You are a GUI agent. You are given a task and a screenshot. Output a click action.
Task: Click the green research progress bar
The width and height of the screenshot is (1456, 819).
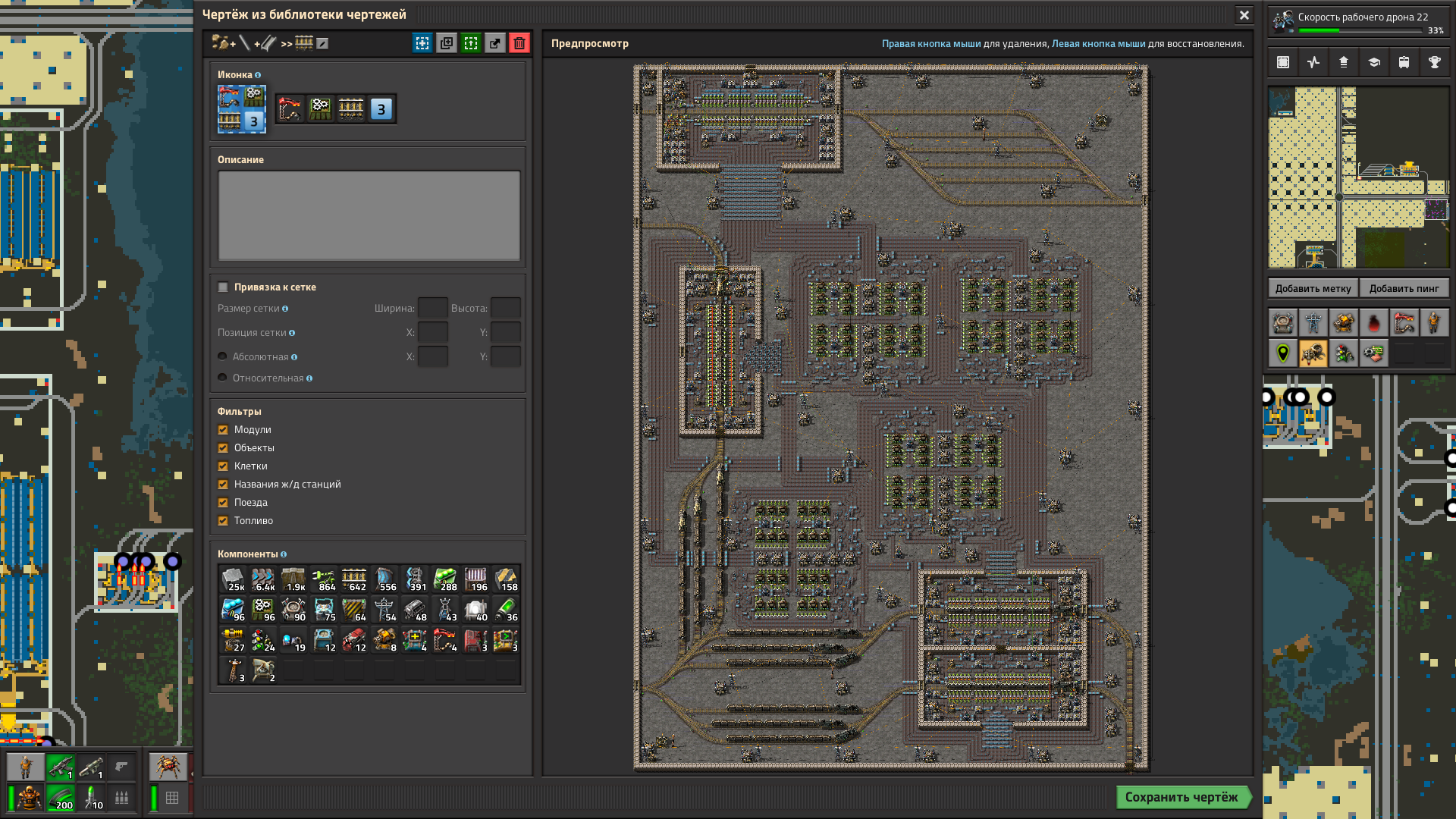tap(1360, 31)
